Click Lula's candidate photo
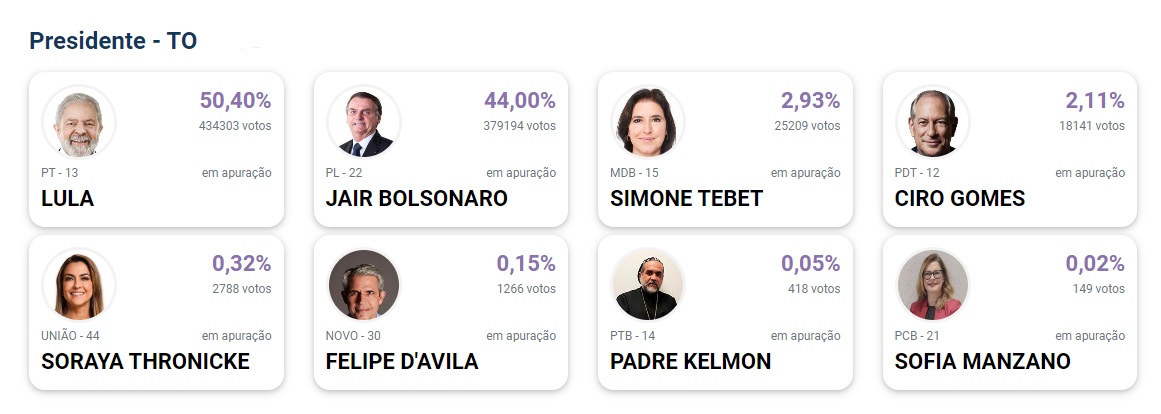Screen dimensions: 1161x414 click(x=78, y=122)
